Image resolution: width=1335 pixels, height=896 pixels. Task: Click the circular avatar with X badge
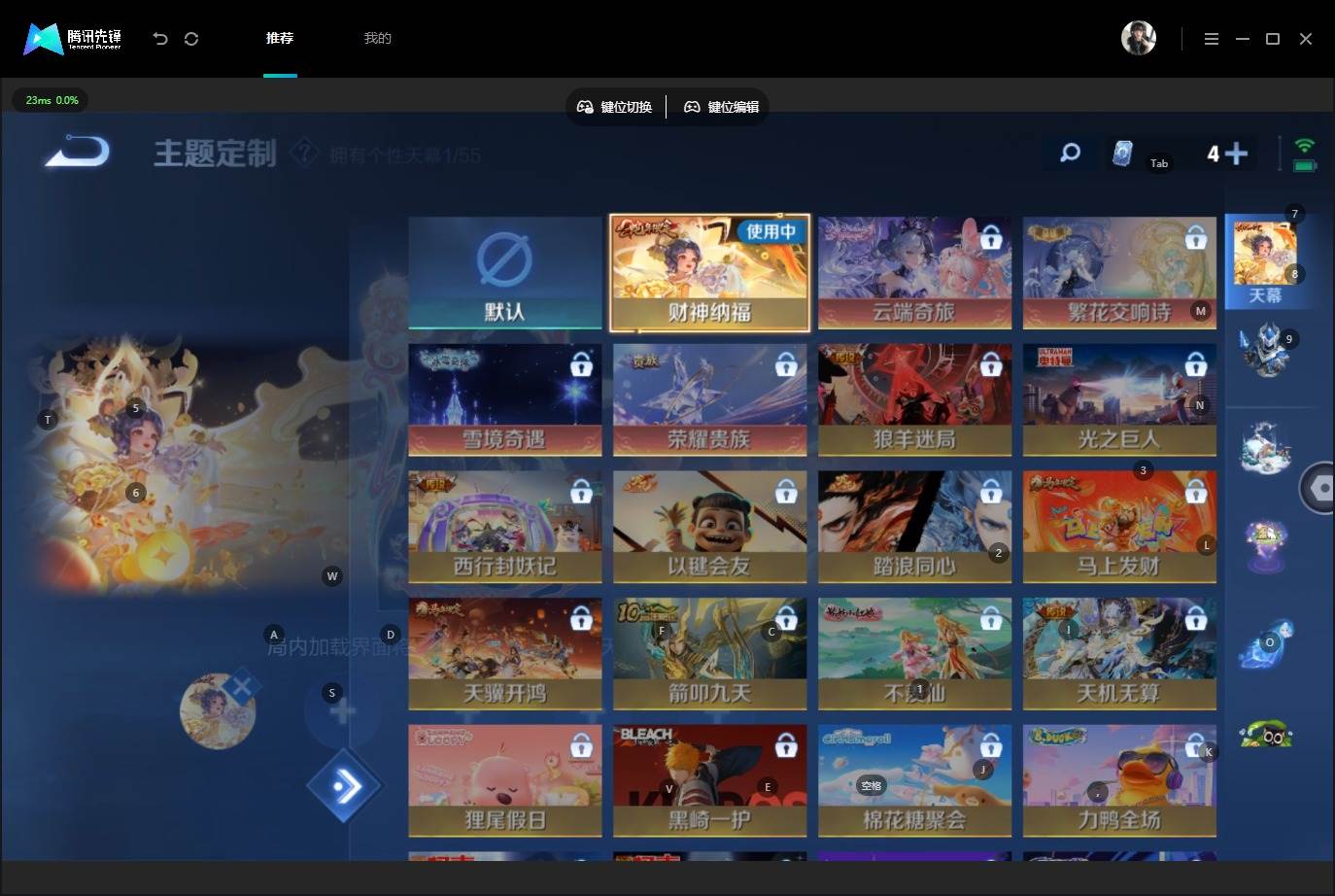pos(219,710)
